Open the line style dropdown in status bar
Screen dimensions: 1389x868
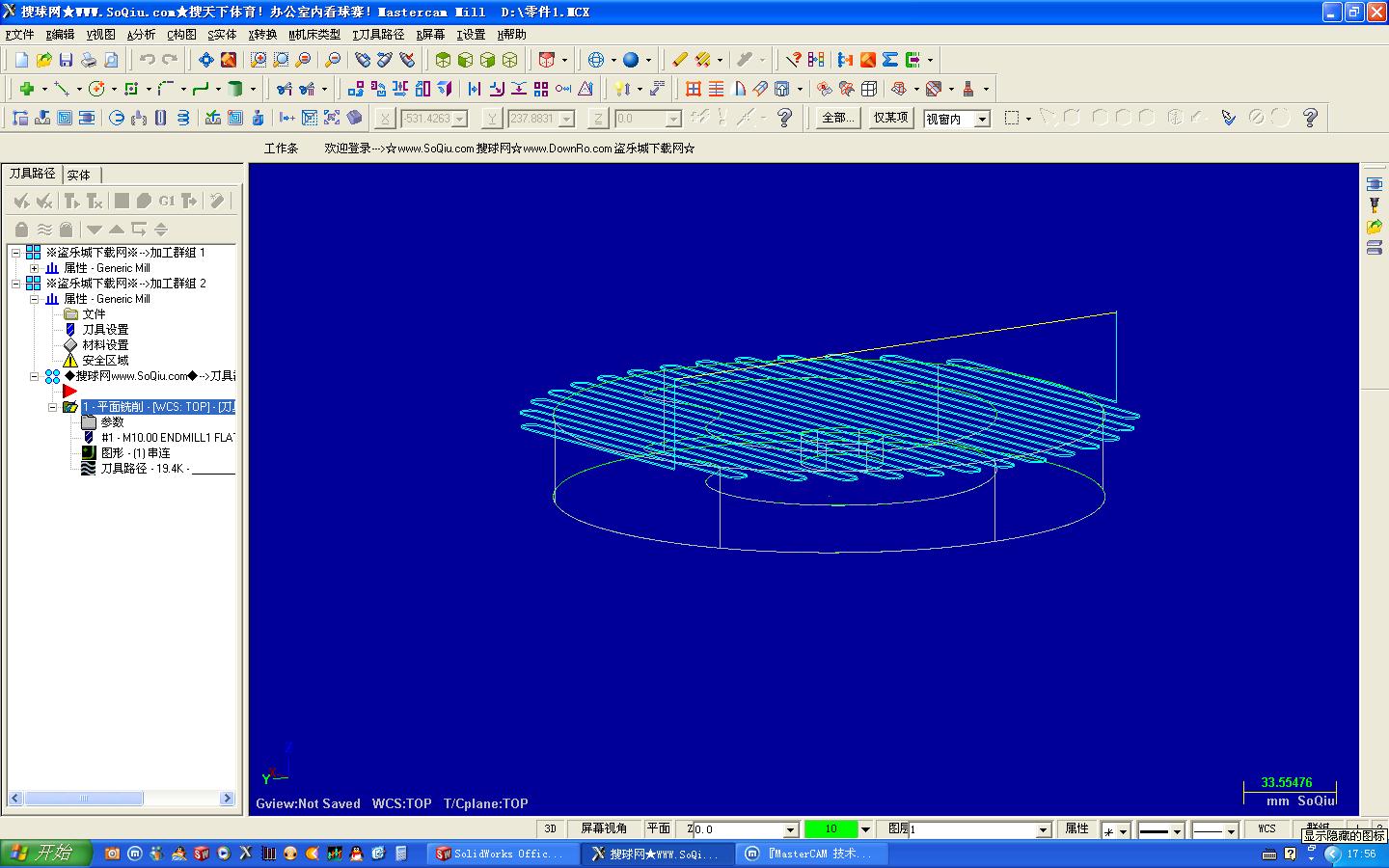point(1177,829)
